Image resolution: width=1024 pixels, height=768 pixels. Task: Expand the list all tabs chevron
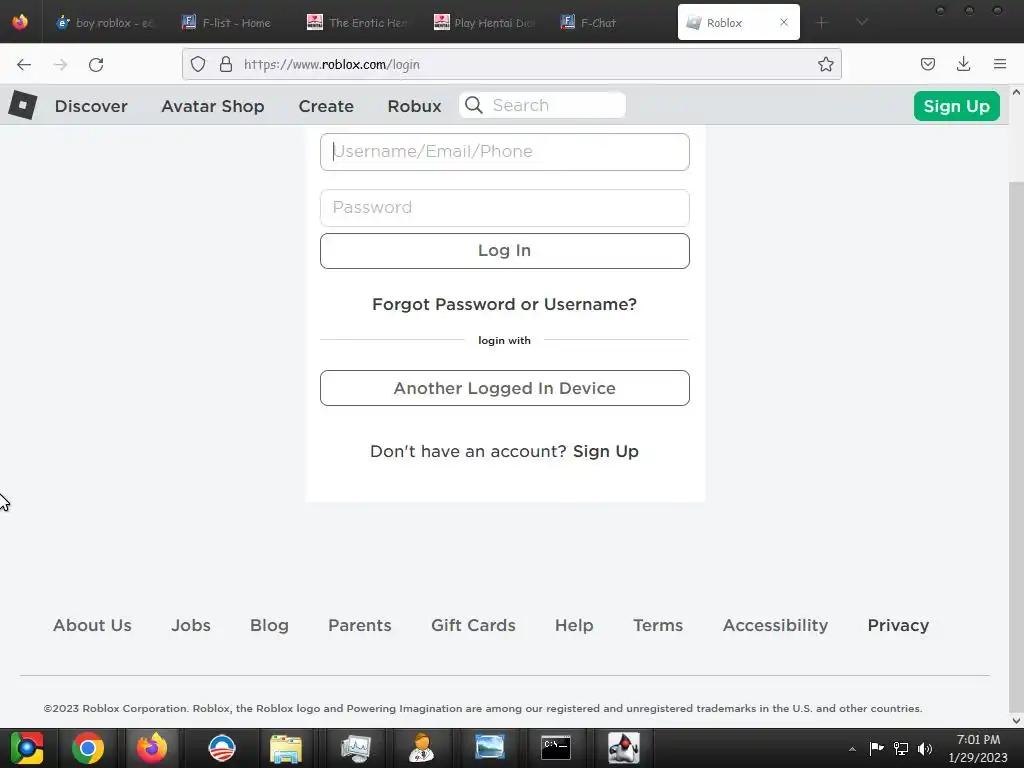pyautogui.click(x=862, y=22)
